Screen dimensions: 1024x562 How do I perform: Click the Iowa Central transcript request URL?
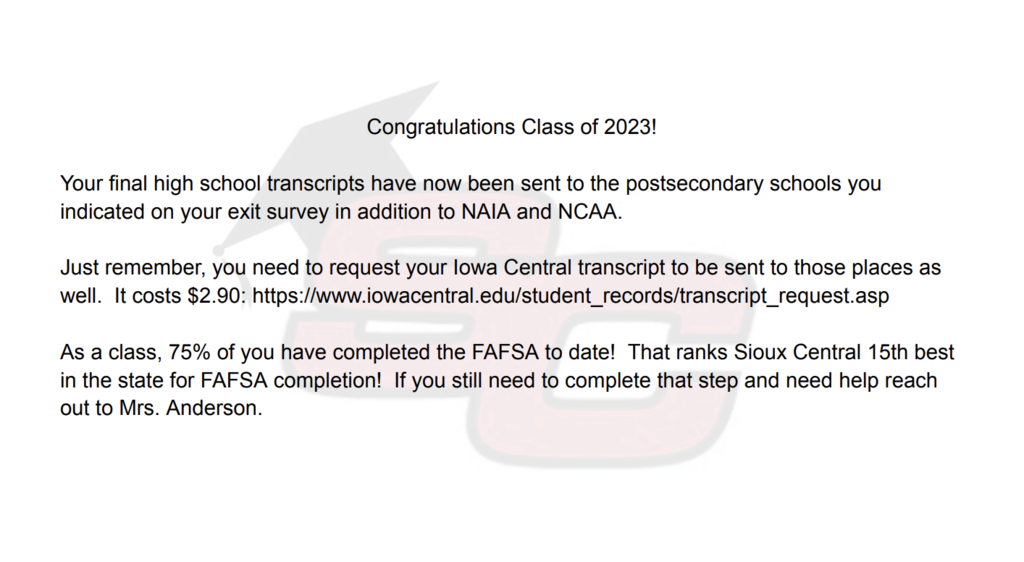point(570,296)
